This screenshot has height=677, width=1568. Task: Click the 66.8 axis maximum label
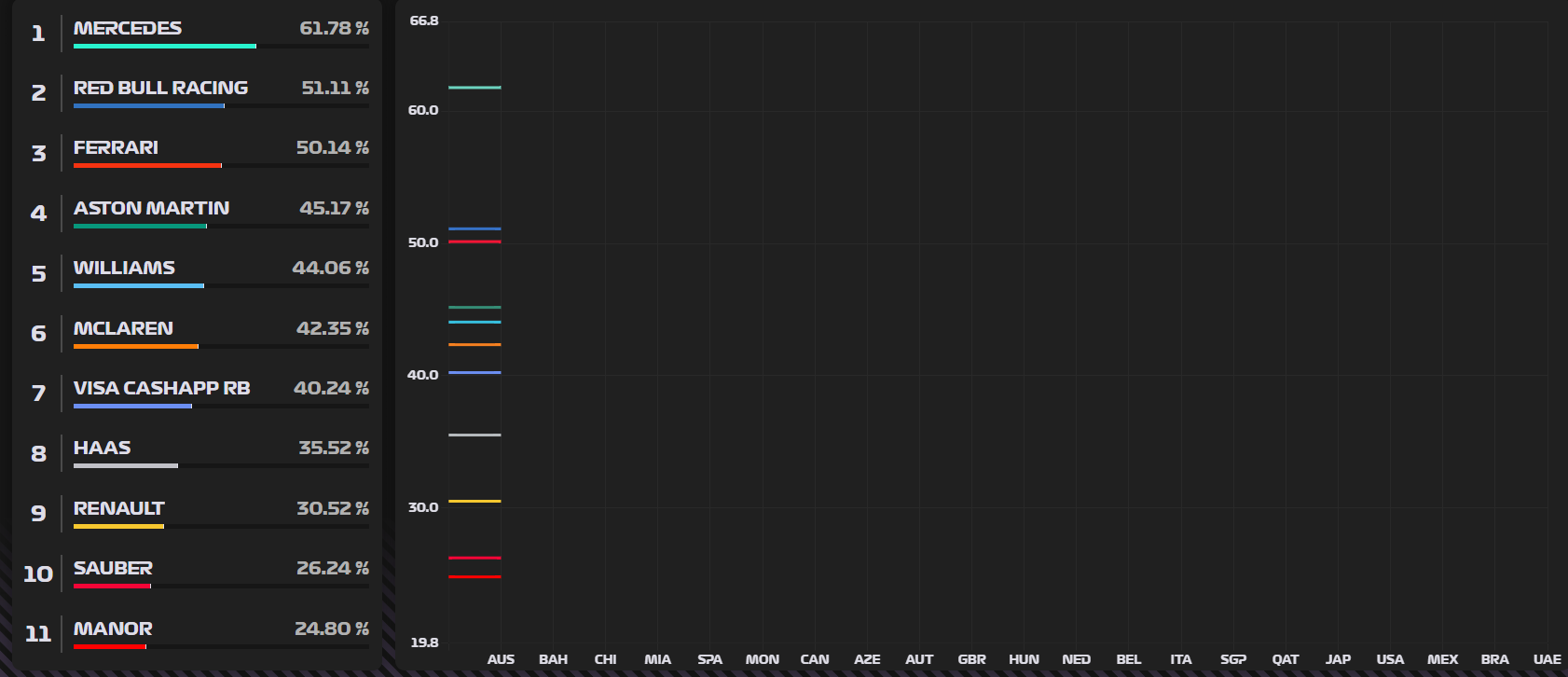click(x=424, y=21)
